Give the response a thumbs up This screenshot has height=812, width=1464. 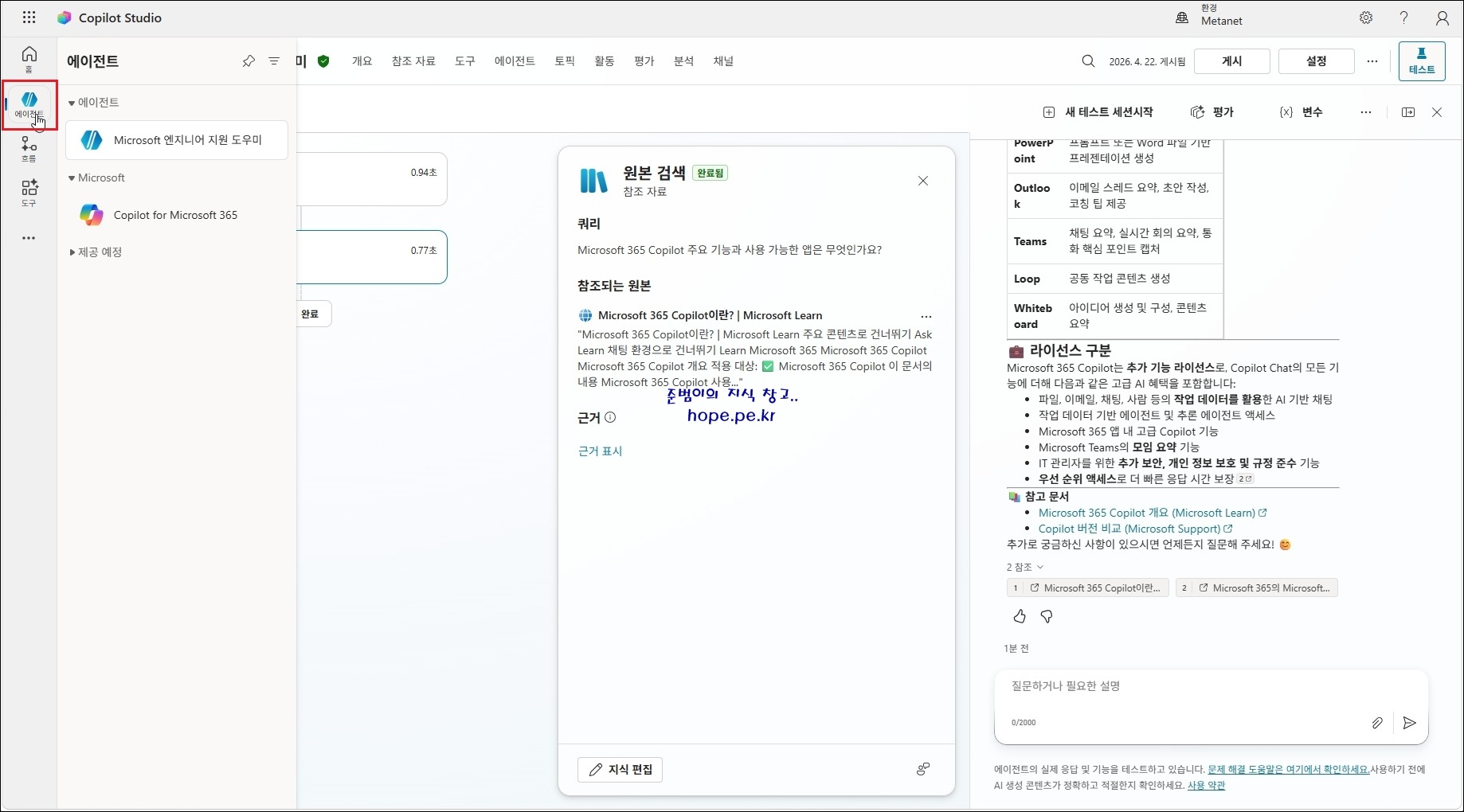coord(1020,616)
